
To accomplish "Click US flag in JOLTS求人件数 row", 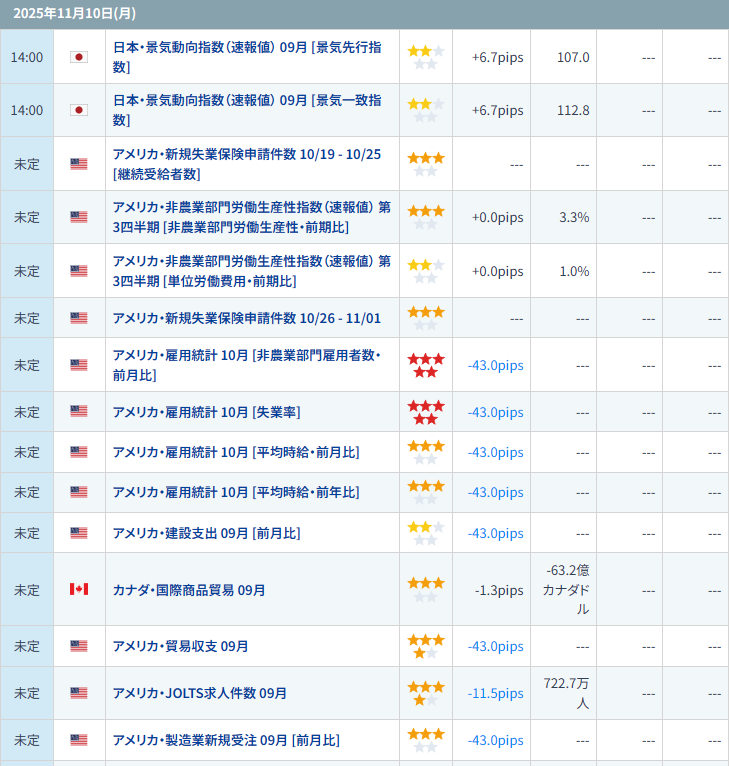I will [79, 693].
